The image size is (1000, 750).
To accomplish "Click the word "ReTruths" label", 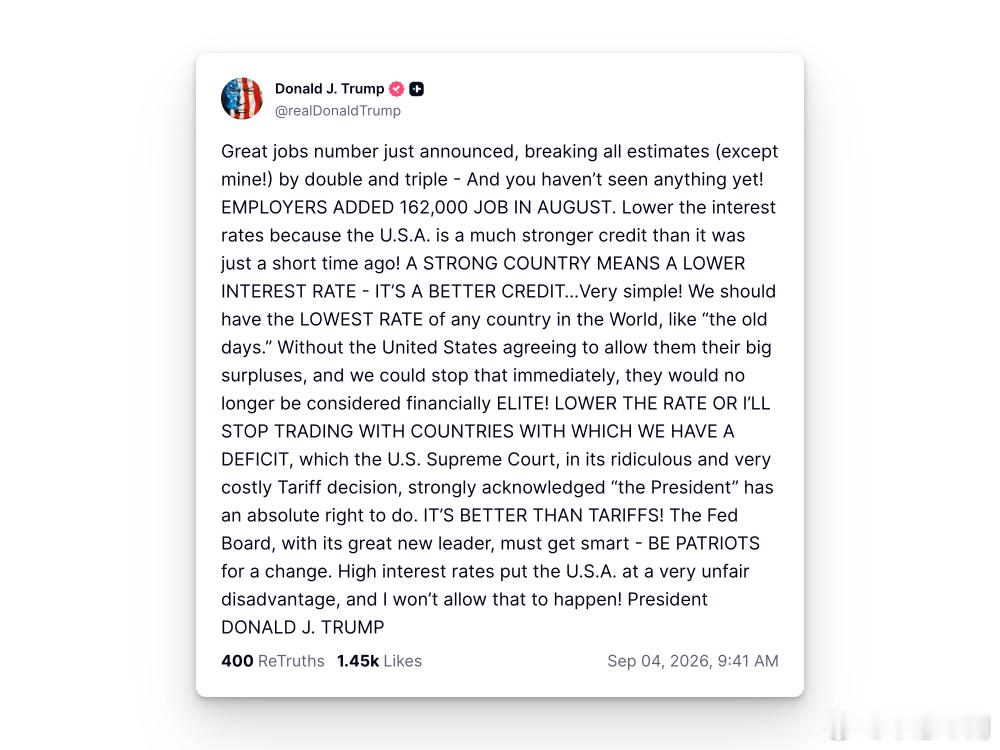I will coord(291,661).
